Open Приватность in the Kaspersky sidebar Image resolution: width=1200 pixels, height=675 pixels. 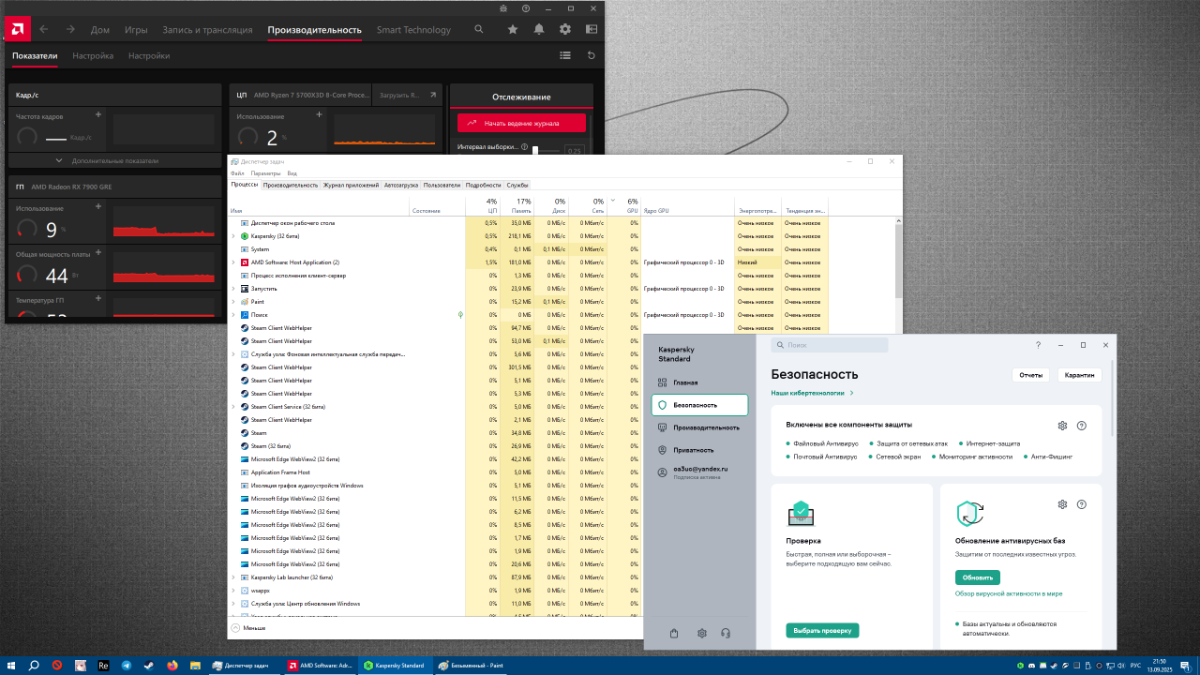point(693,450)
